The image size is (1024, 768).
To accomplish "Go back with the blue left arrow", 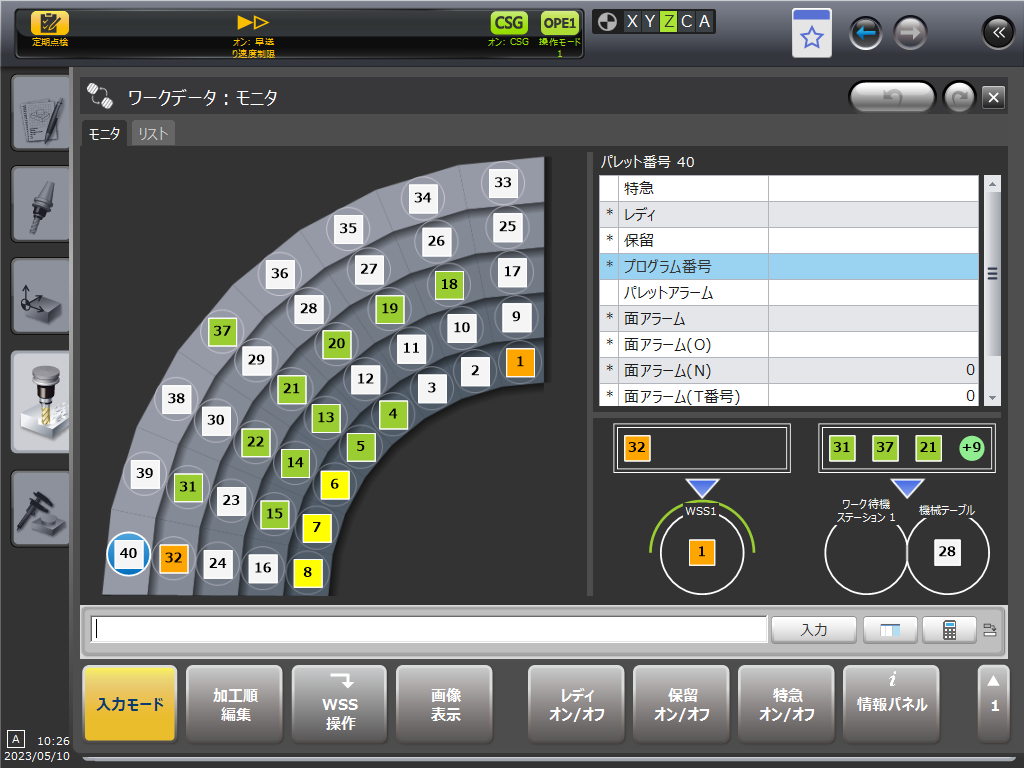I will point(866,33).
